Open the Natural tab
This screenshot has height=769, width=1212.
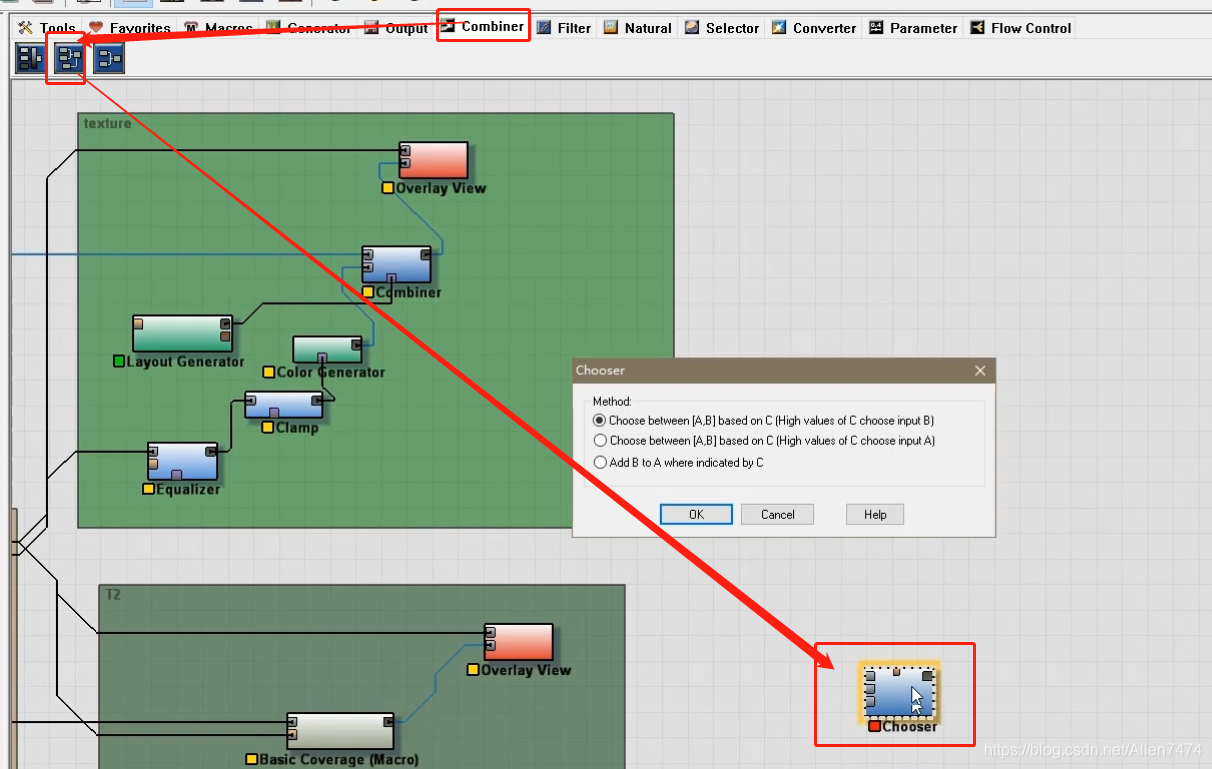tap(638, 28)
